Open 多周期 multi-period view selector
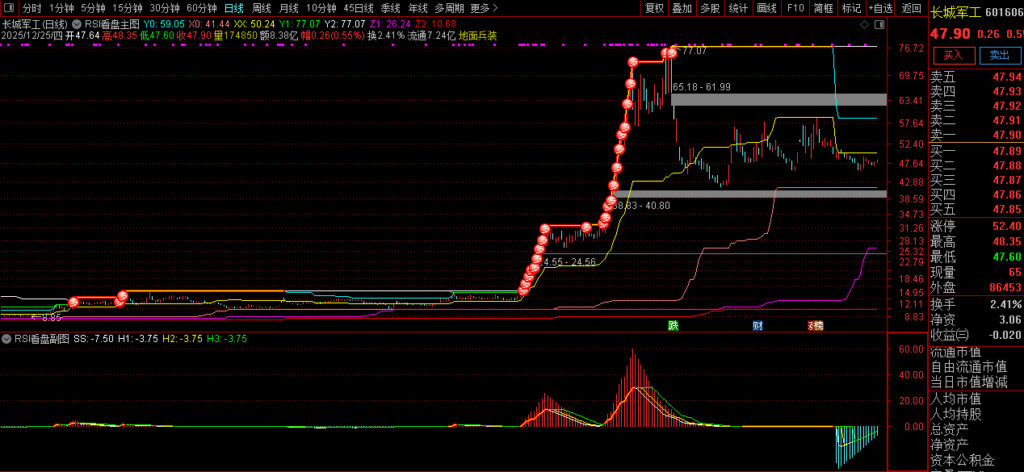The width and height of the screenshot is (1024, 472). 447,7
